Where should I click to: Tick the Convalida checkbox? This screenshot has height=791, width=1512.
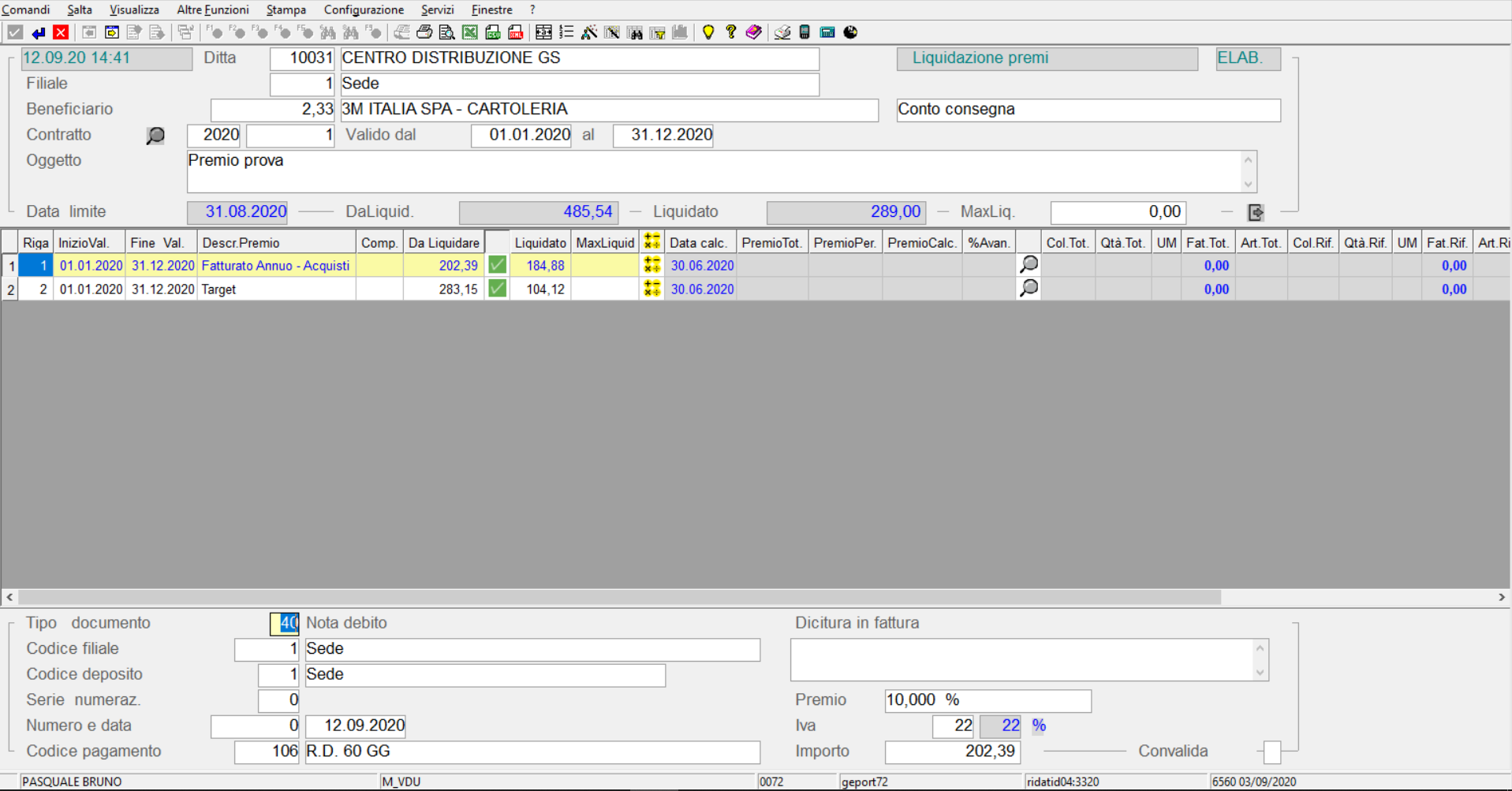(1271, 752)
